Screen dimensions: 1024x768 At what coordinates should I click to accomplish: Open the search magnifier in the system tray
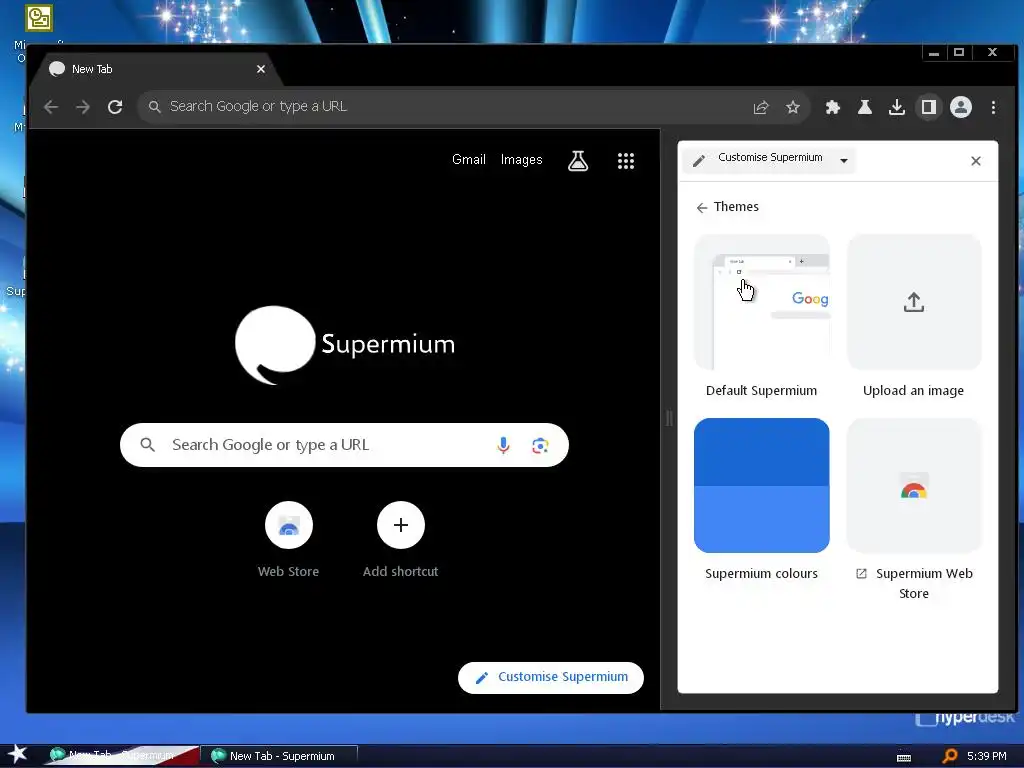[950, 756]
